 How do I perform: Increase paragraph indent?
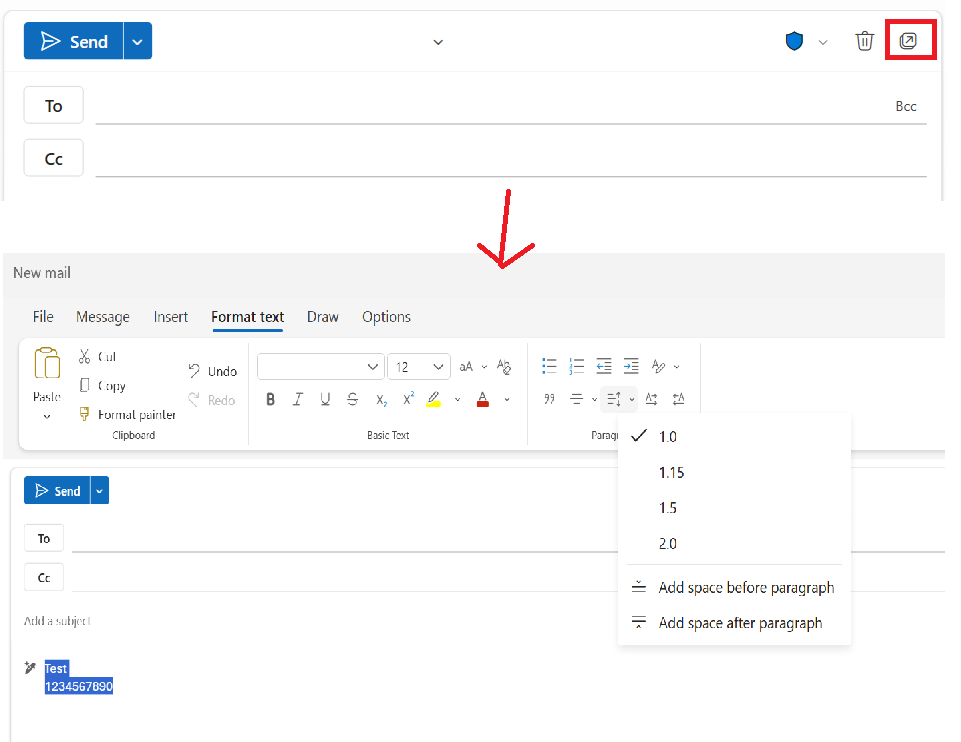tap(631, 366)
